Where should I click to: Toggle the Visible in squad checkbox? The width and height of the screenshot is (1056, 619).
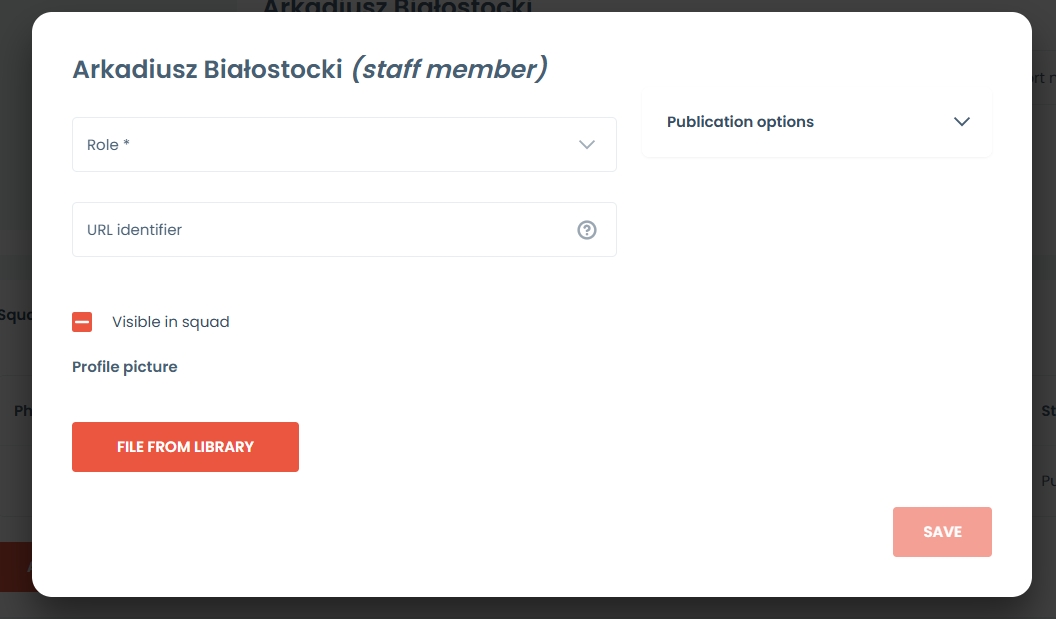(82, 322)
